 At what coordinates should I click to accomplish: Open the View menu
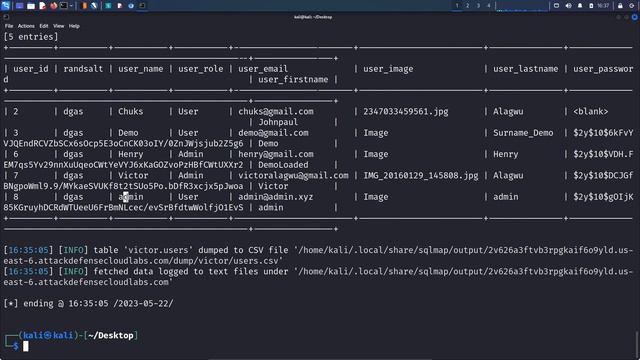[58, 26]
